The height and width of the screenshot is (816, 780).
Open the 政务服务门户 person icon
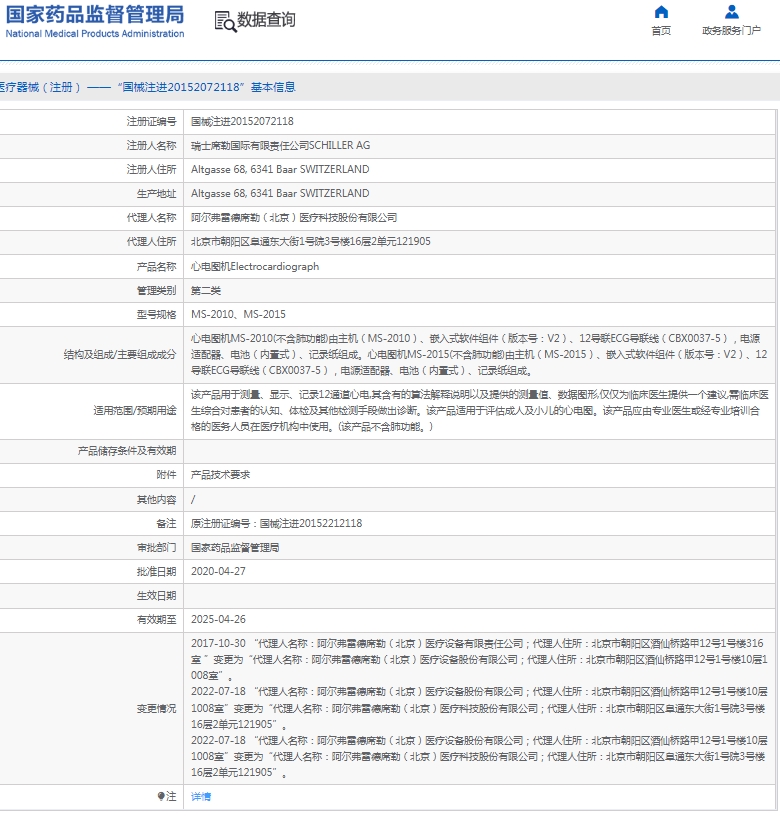[x=732, y=11]
